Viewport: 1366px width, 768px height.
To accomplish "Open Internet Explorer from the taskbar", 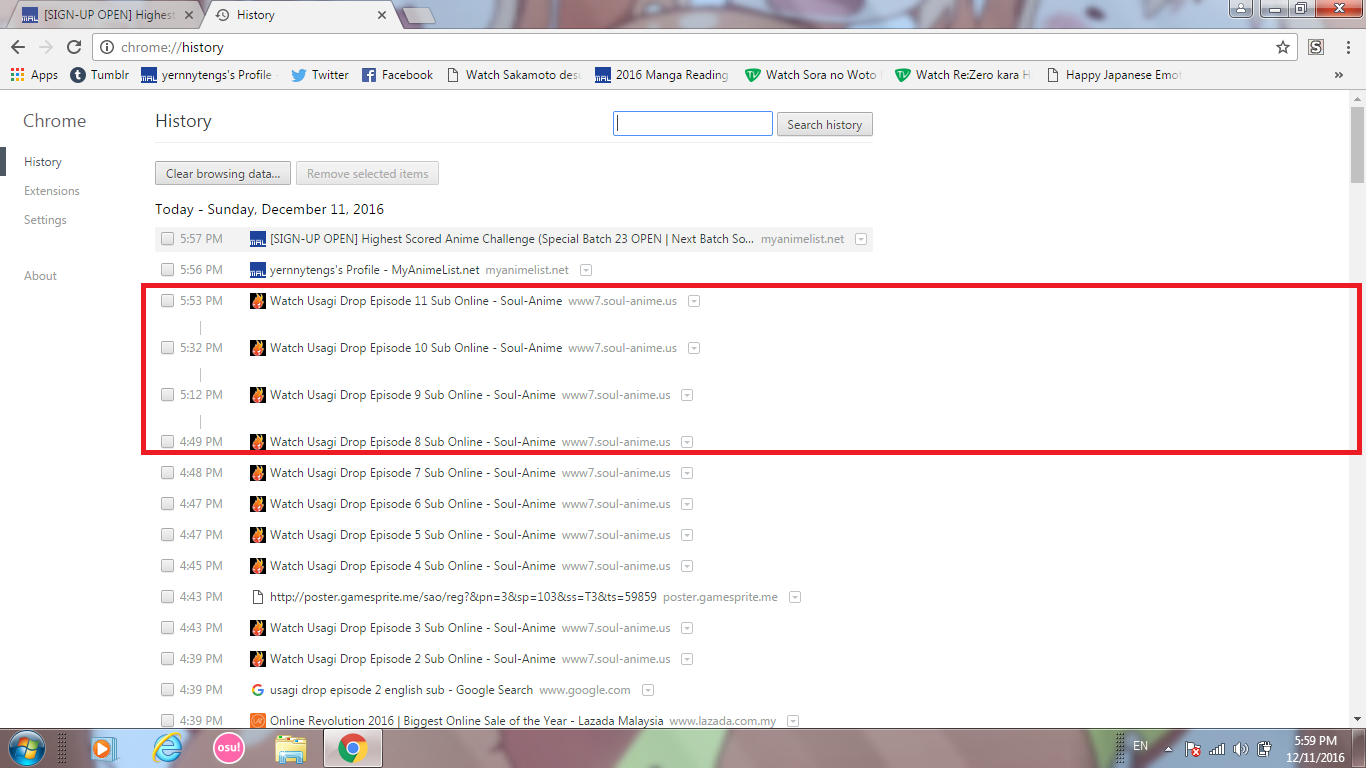I will click(x=167, y=748).
